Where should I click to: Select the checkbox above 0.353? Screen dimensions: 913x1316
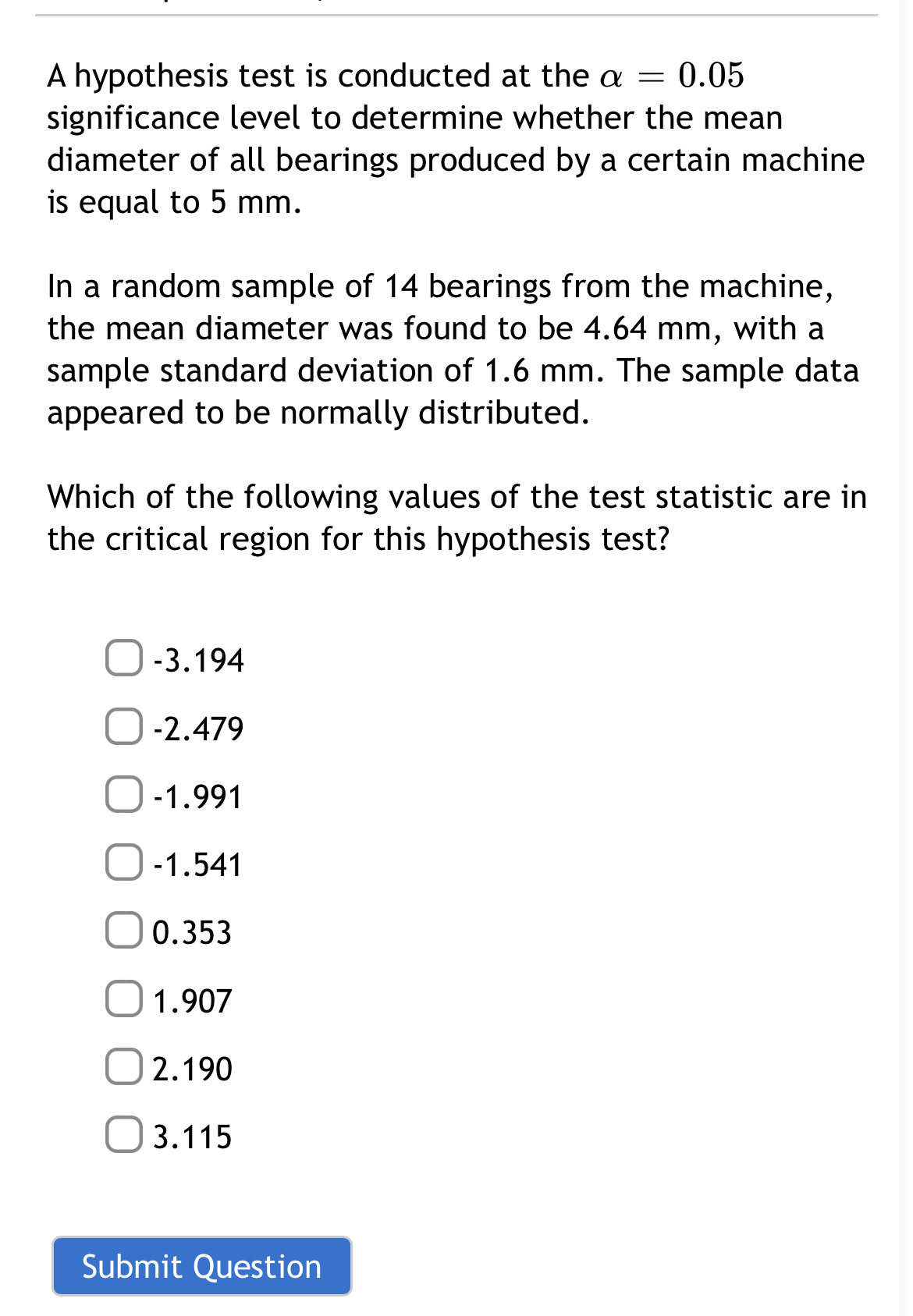click(x=123, y=863)
